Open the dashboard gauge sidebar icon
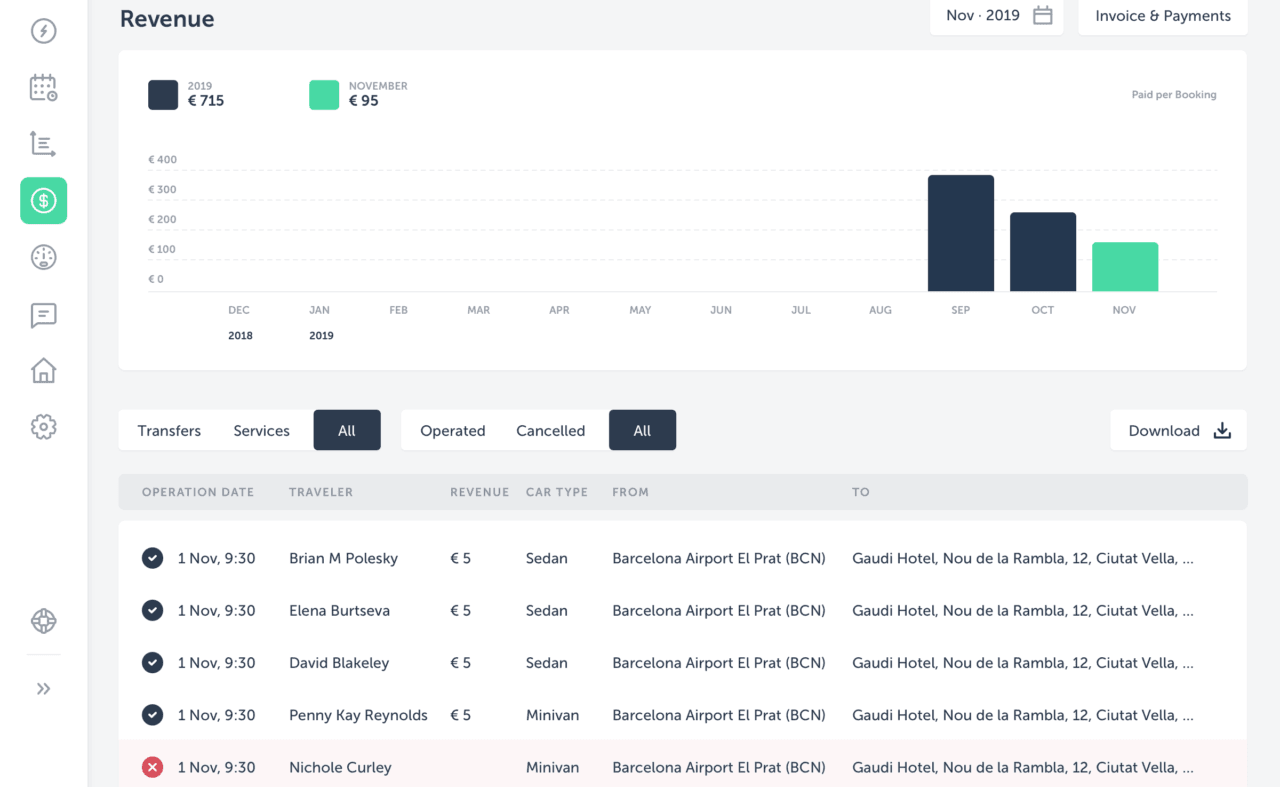The height and width of the screenshot is (787, 1280). click(x=43, y=258)
